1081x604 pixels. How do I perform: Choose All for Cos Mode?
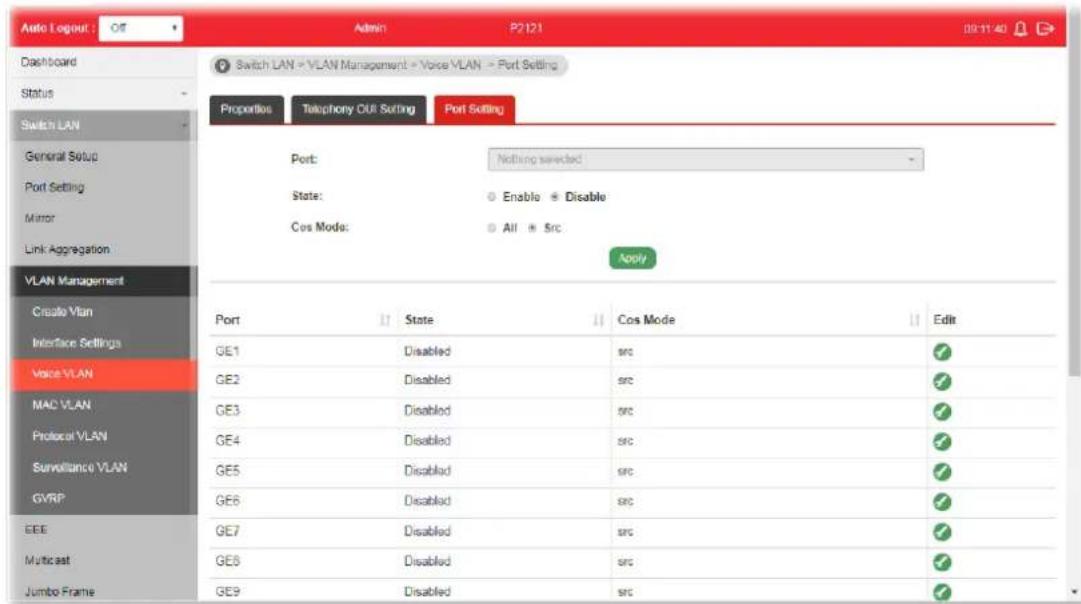pos(492,228)
